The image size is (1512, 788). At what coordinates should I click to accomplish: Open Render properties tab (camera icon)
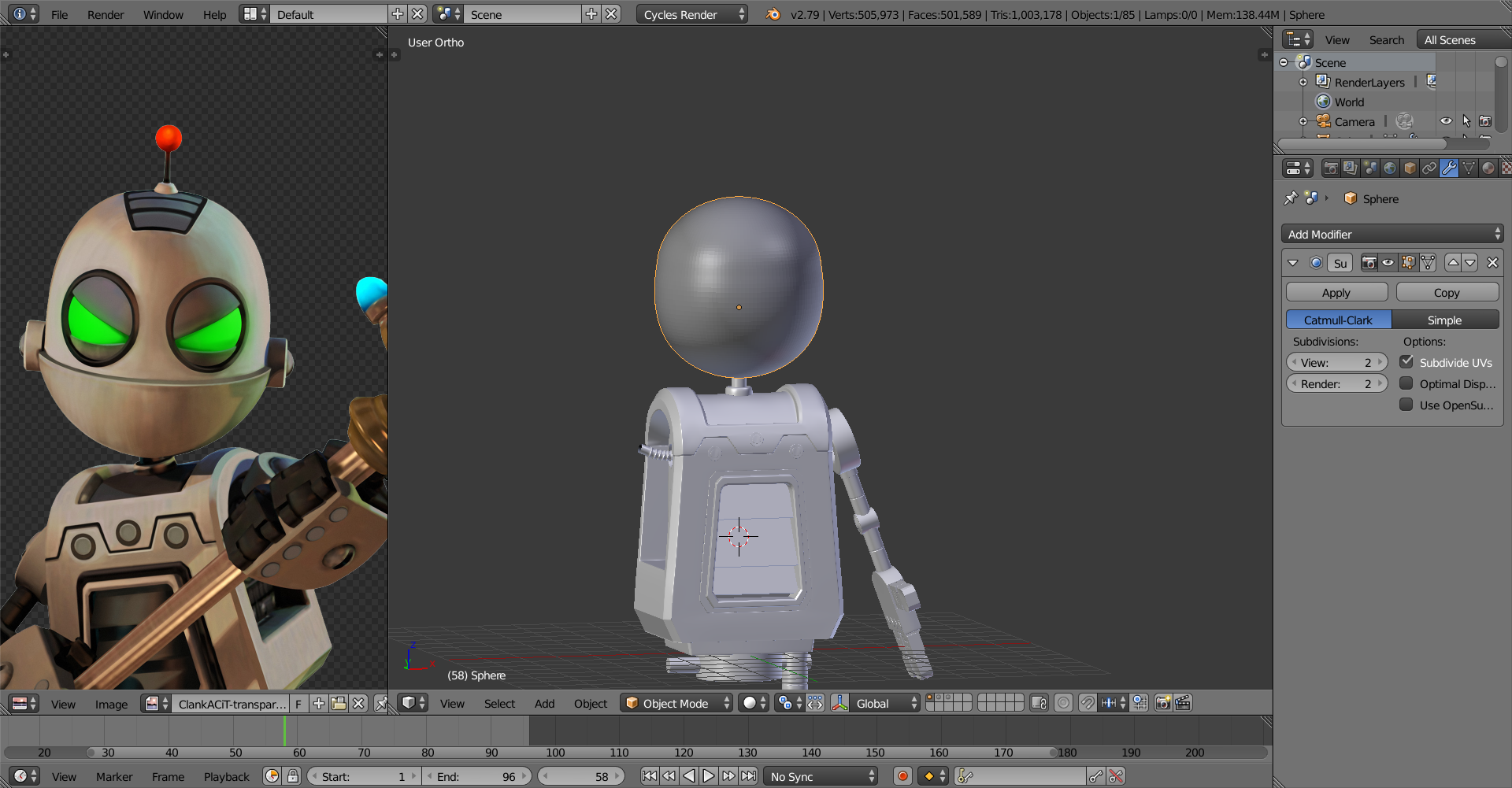(1331, 168)
